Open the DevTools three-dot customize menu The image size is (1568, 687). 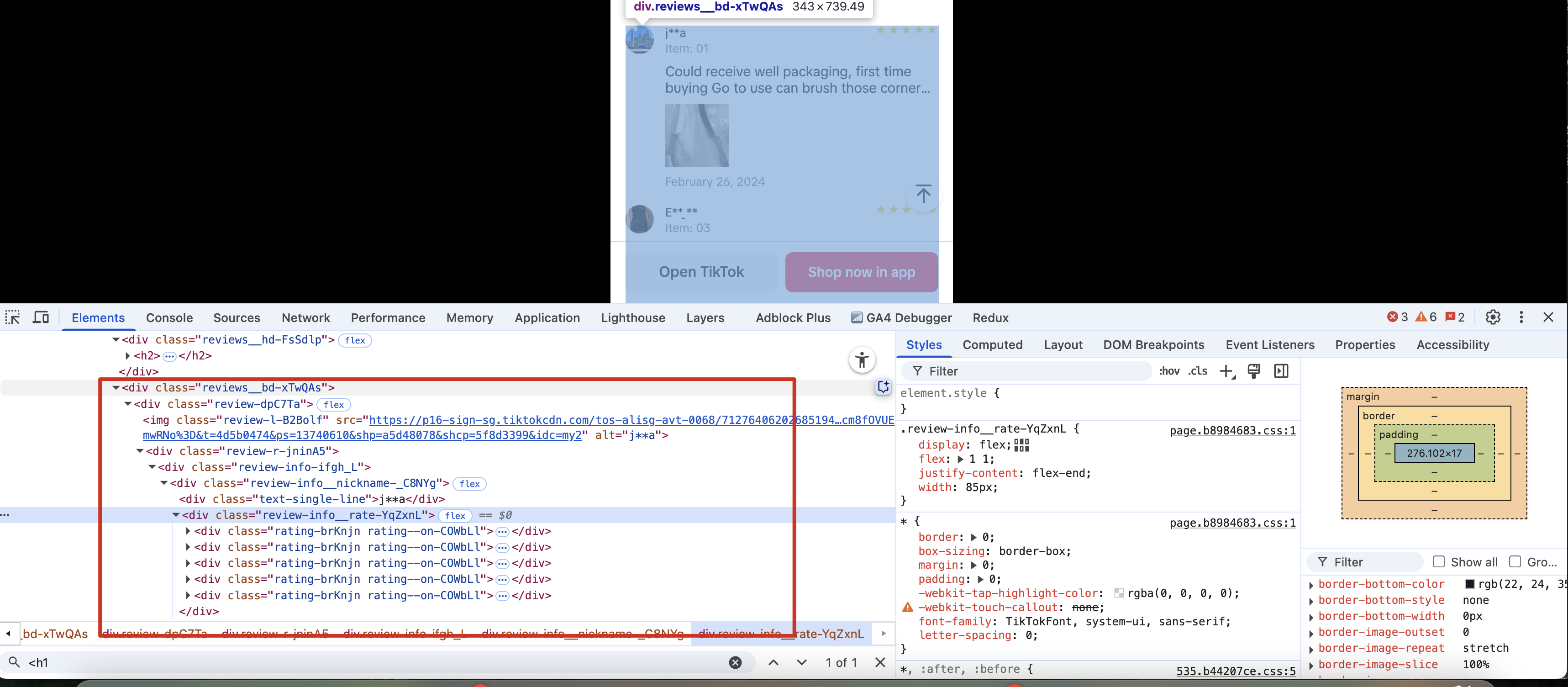[x=1521, y=317]
